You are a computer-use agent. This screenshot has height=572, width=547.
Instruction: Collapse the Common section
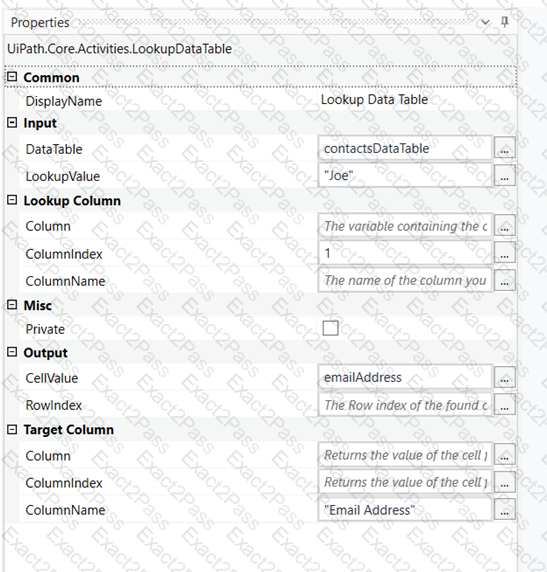click(x=12, y=77)
